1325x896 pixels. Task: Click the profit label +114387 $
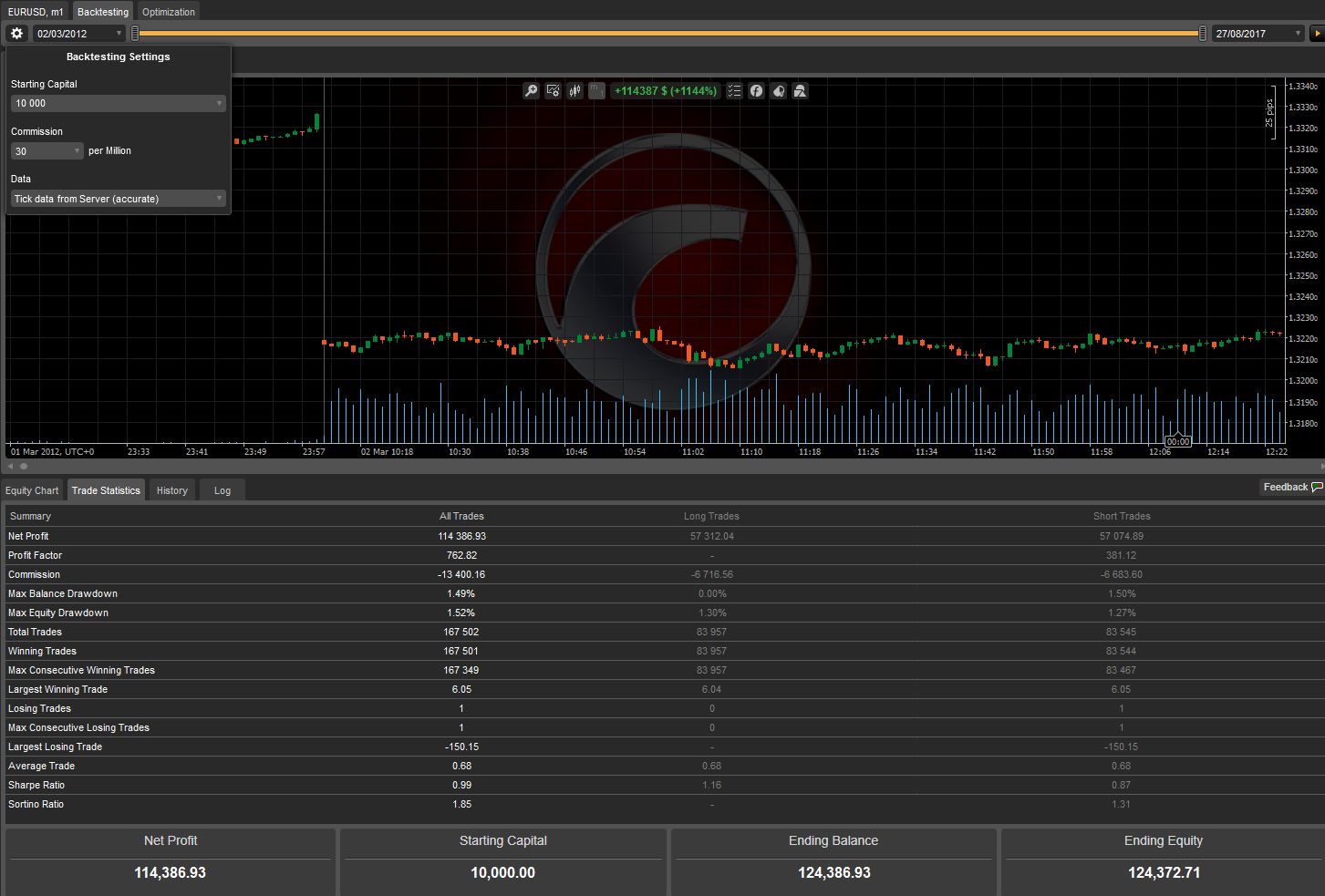665,91
